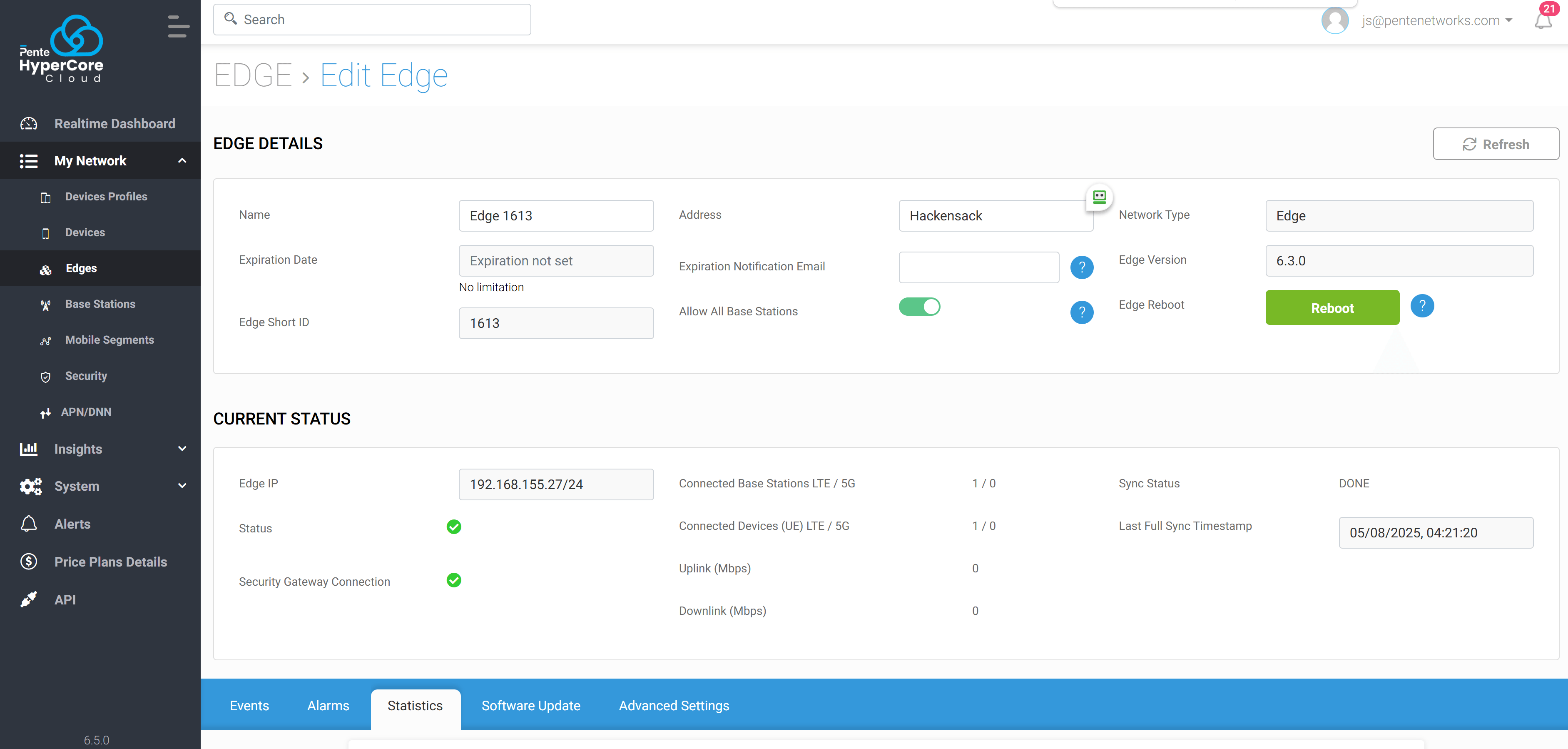This screenshot has height=749, width=1568.
Task: Collapse the My Network section
Action: point(182,160)
